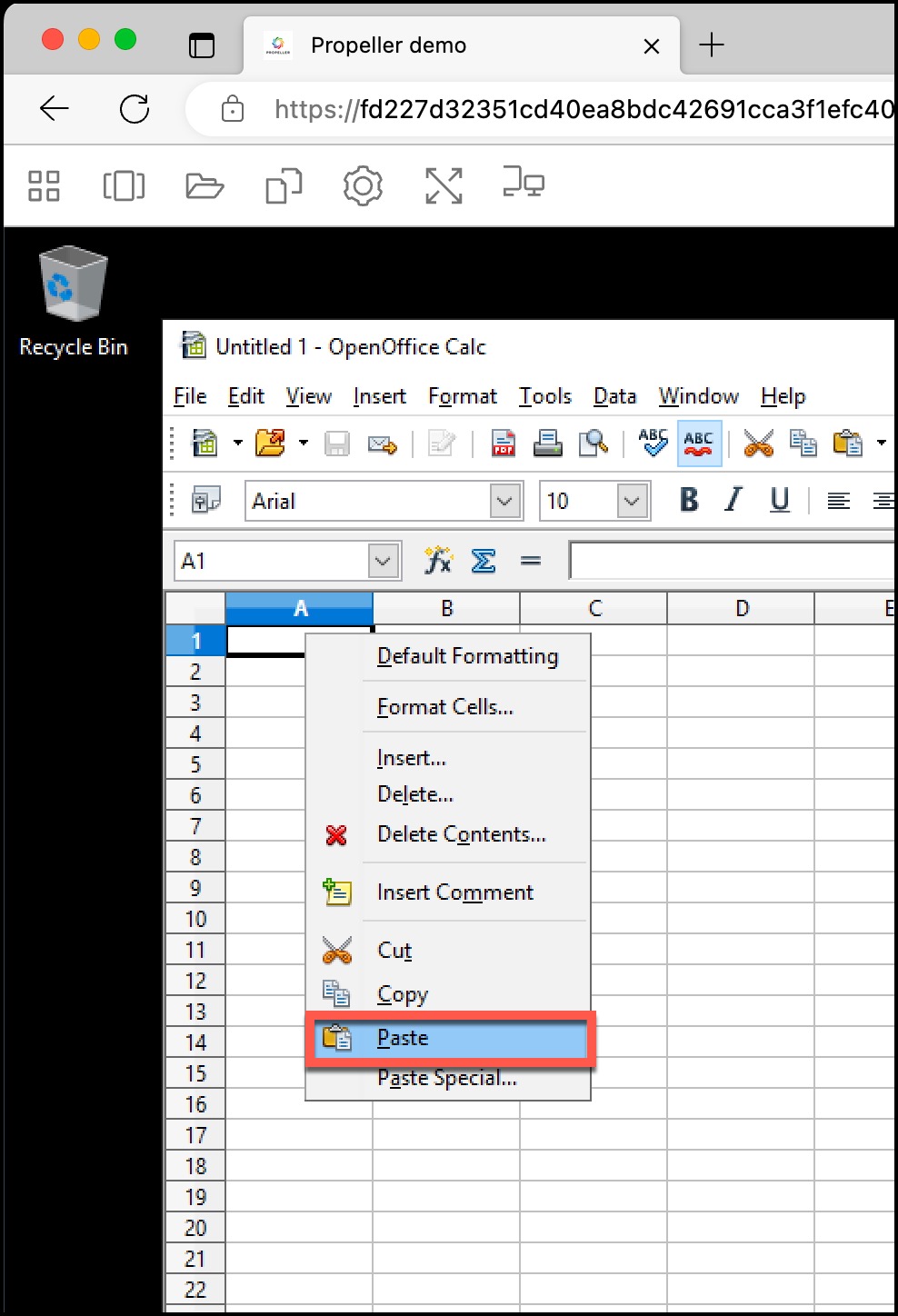Choose Delete Contents in context menu
Image resolution: width=898 pixels, height=1316 pixels.
tap(448, 834)
